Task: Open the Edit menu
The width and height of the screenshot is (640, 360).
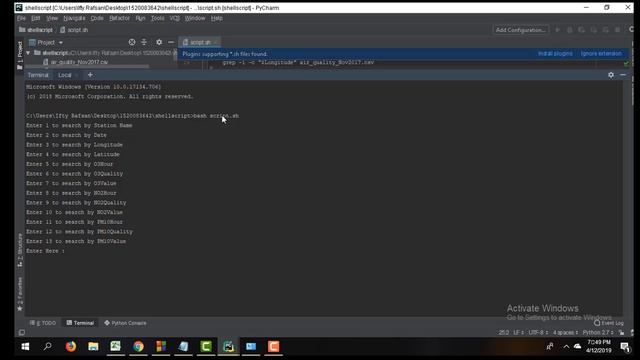Action: coord(36,18)
